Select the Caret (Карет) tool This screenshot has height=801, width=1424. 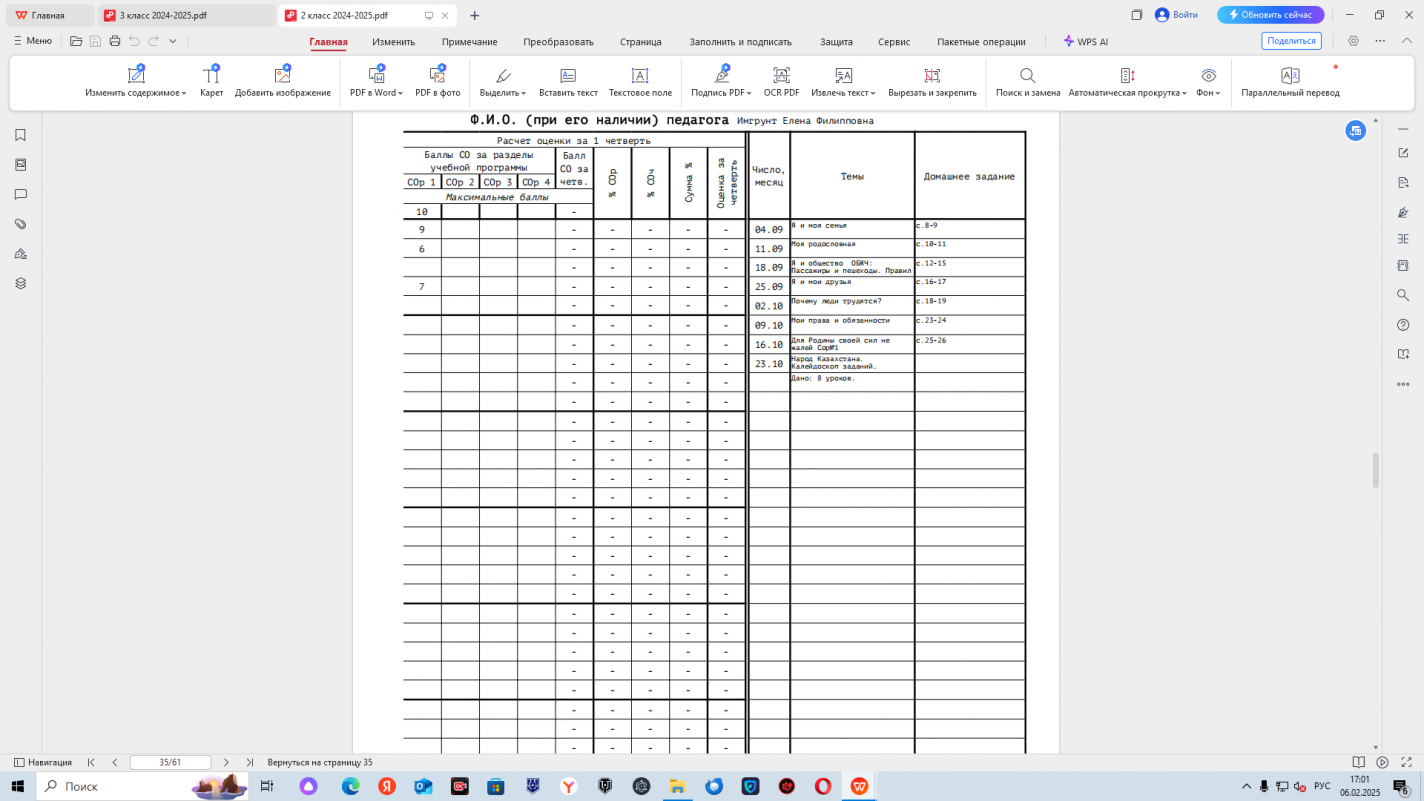[211, 76]
